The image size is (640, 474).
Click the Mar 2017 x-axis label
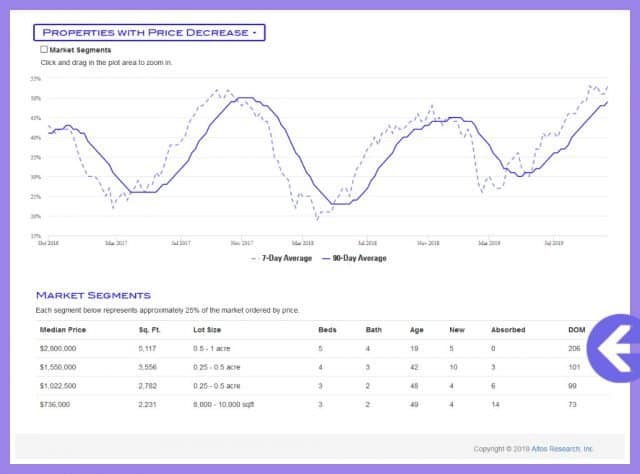[116, 243]
